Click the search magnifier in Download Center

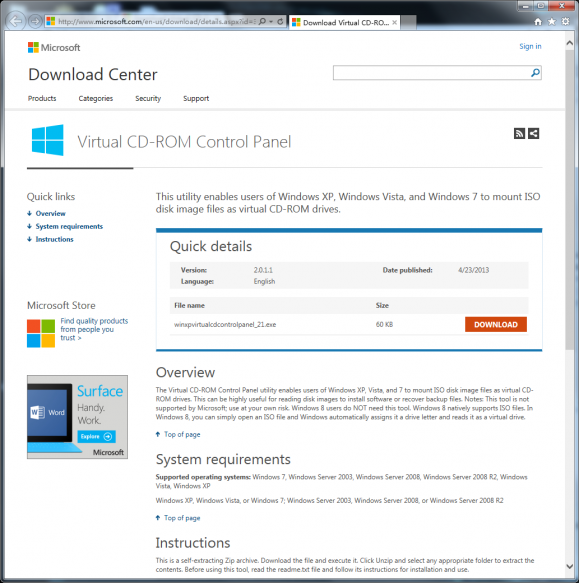tap(535, 73)
